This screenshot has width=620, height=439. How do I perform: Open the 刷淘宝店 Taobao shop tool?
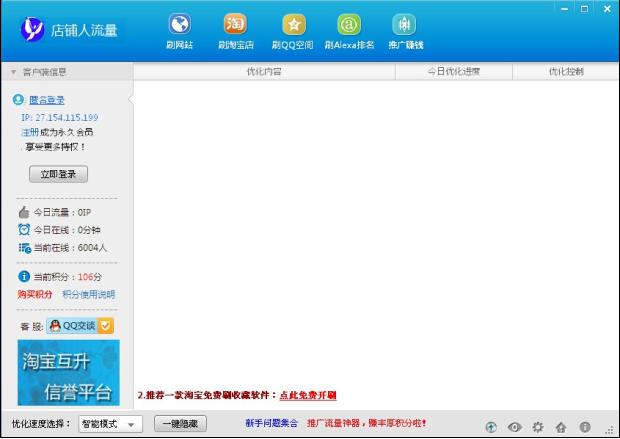click(x=236, y=30)
